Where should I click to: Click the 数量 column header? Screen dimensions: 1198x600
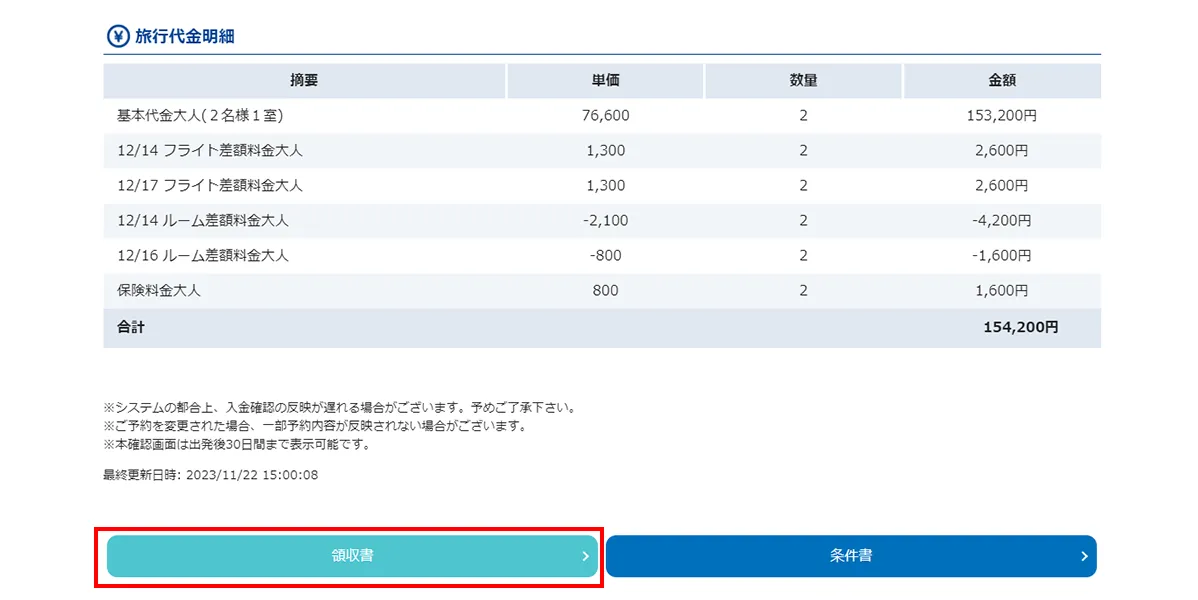coord(802,80)
